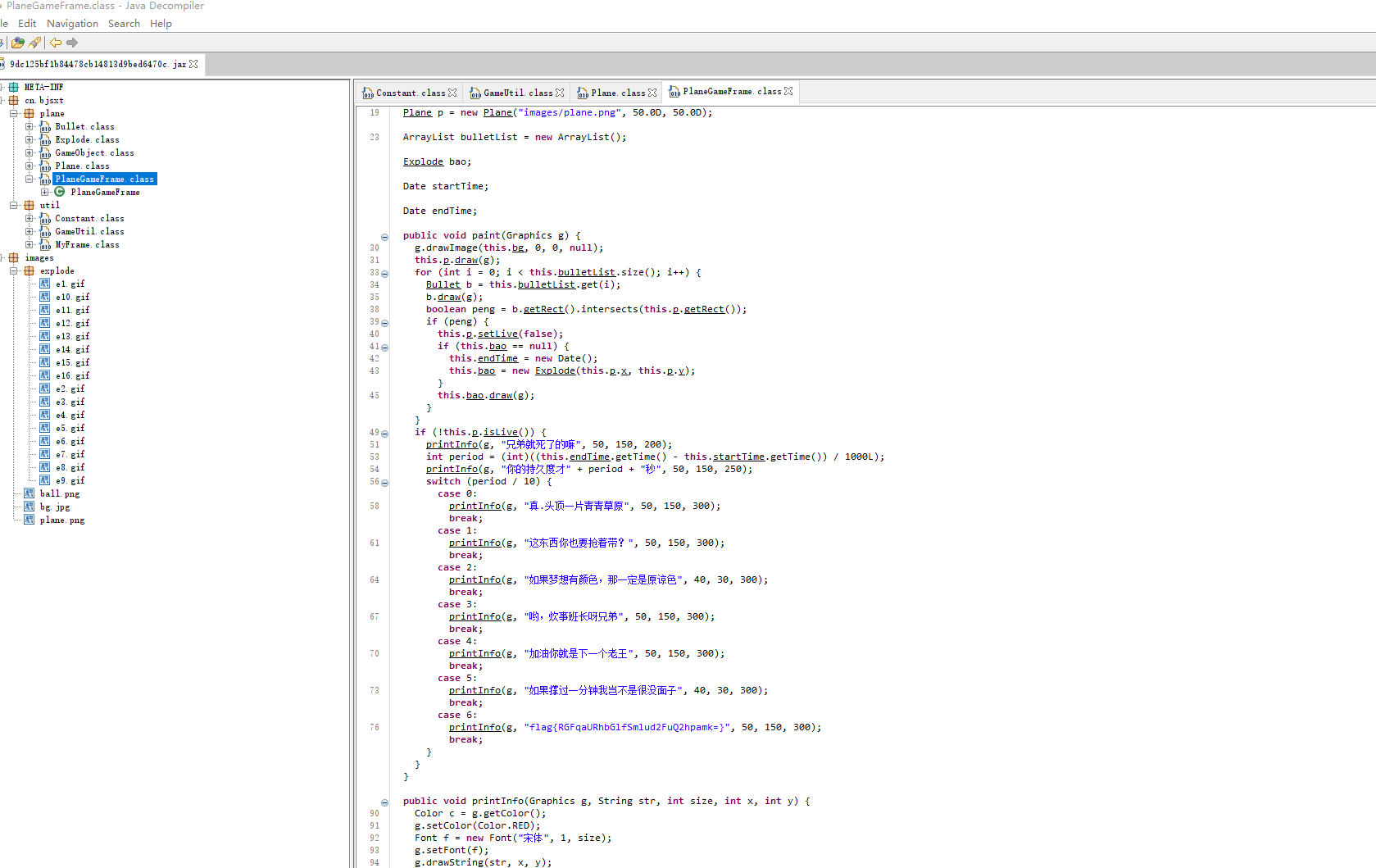Select the PlaneGameFrame class member node
This screenshot has height=868, width=1376.
(105, 193)
